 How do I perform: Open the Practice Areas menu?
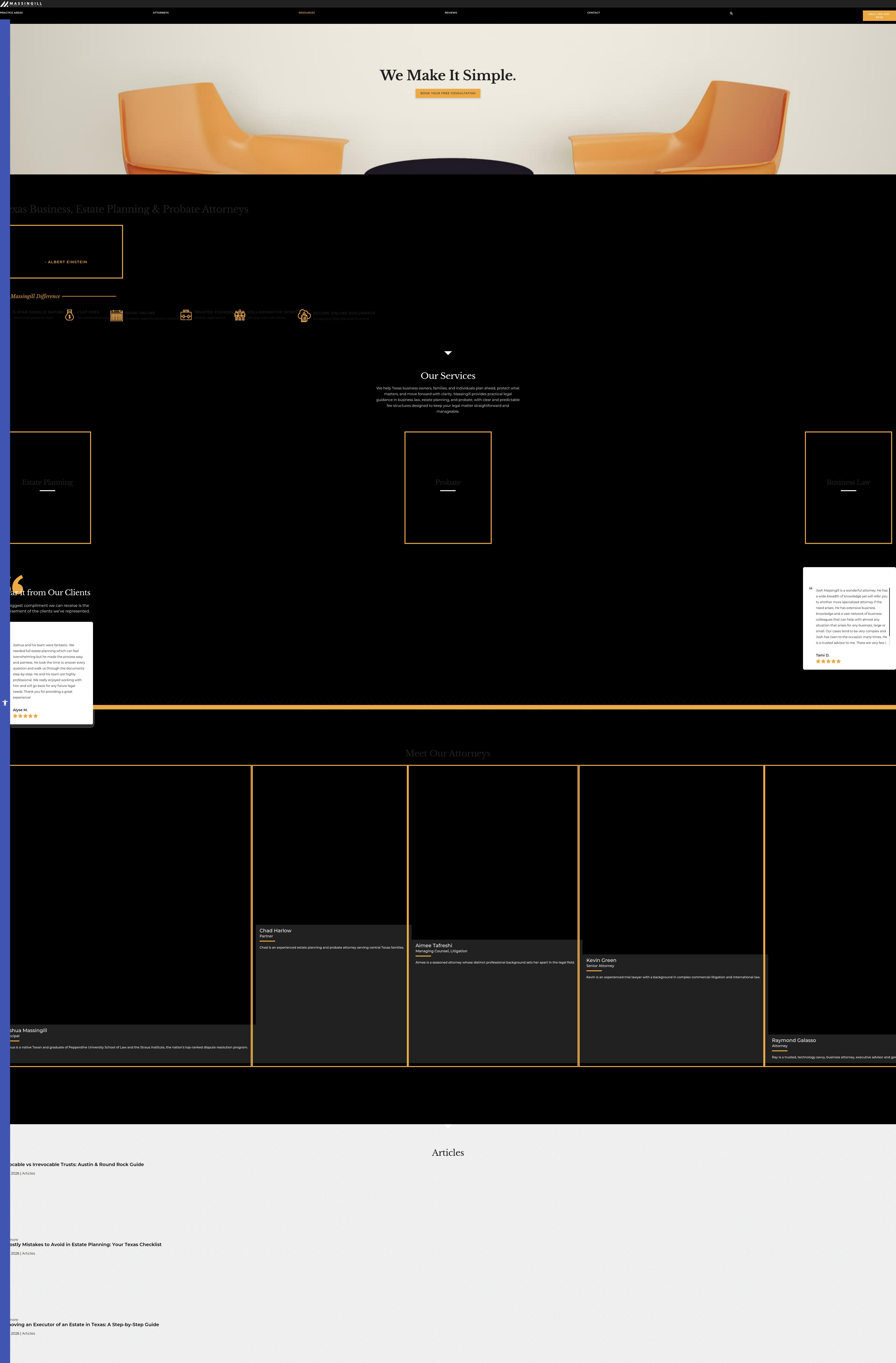pyautogui.click(x=11, y=13)
